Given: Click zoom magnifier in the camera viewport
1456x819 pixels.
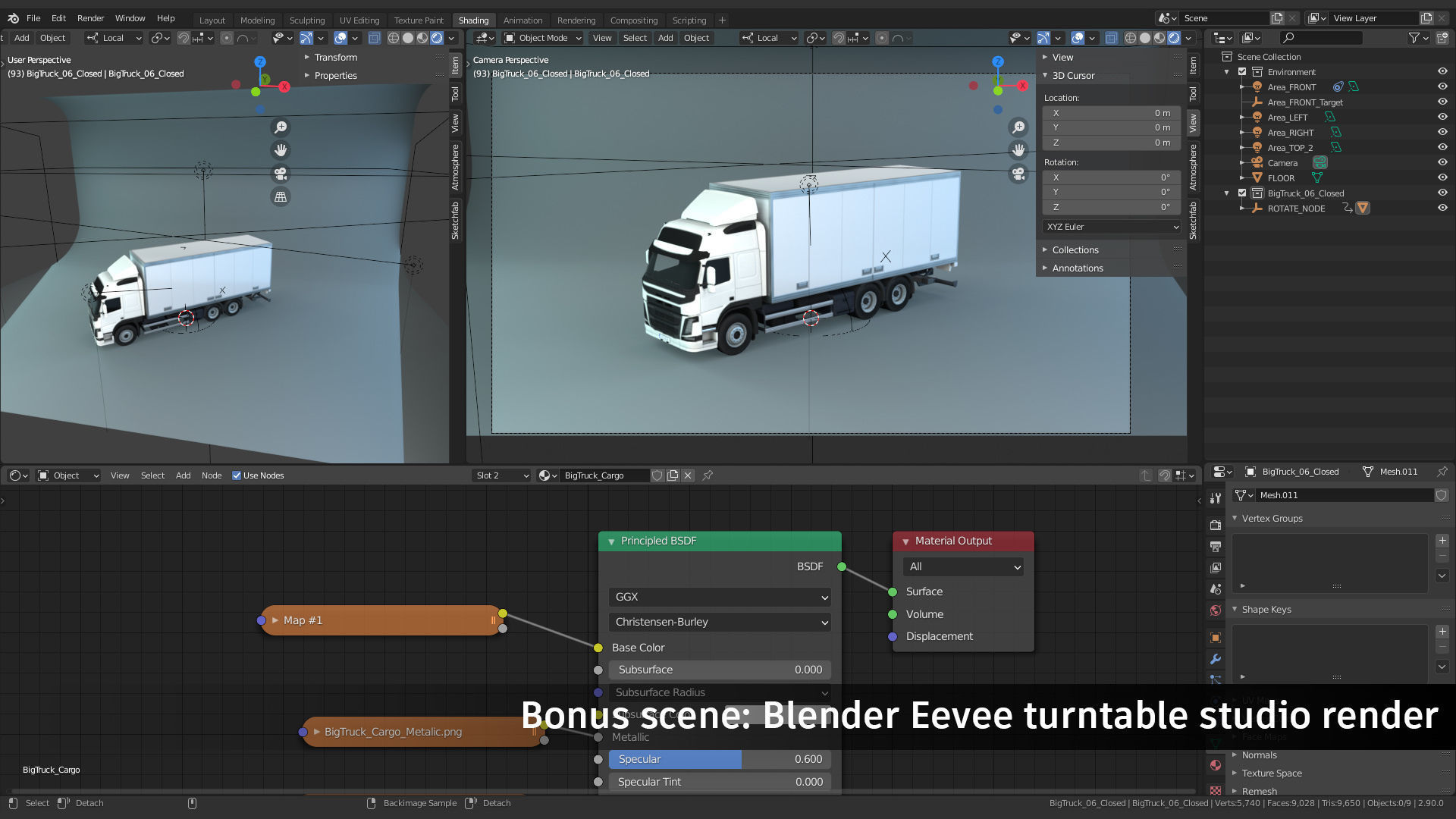Looking at the screenshot, I should tap(1018, 127).
